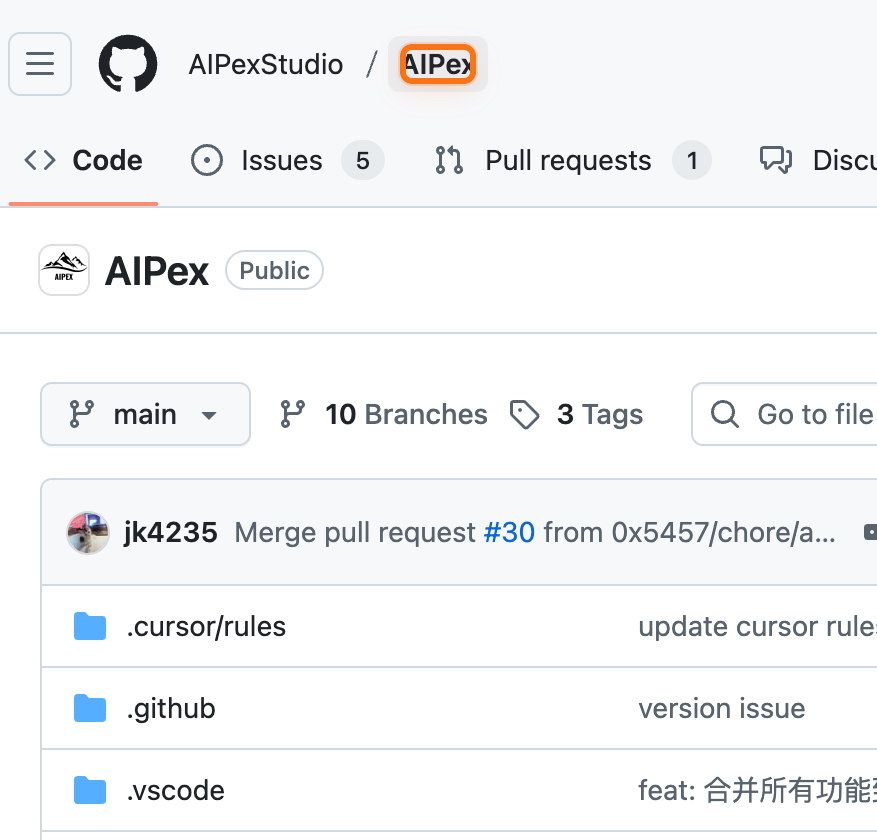Click the Pull requests branch icon

tap(448, 160)
